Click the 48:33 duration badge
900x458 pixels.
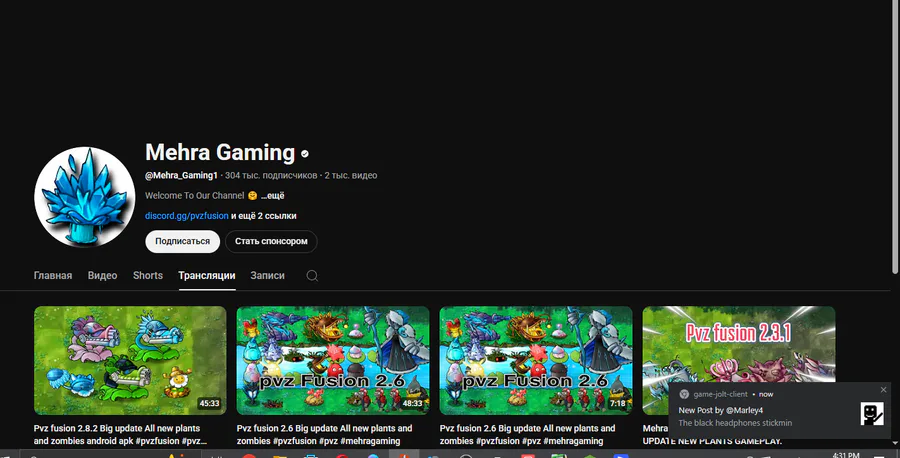click(x=412, y=403)
